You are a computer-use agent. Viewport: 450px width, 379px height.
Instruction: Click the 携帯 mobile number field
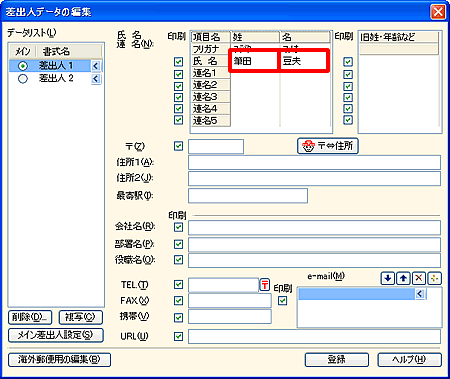230,316
